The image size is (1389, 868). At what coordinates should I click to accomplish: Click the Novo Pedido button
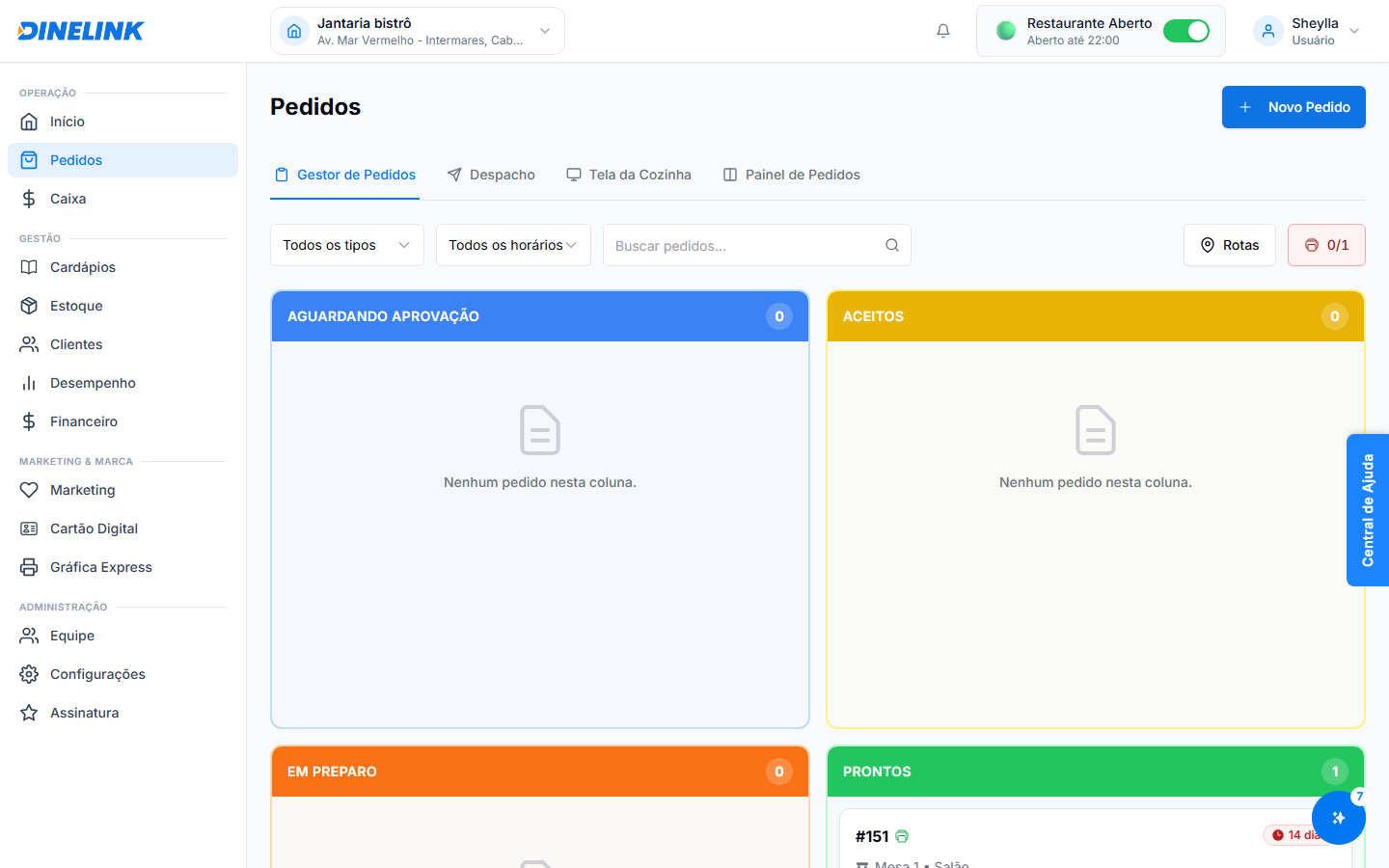pyautogui.click(x=1294, y=107)
